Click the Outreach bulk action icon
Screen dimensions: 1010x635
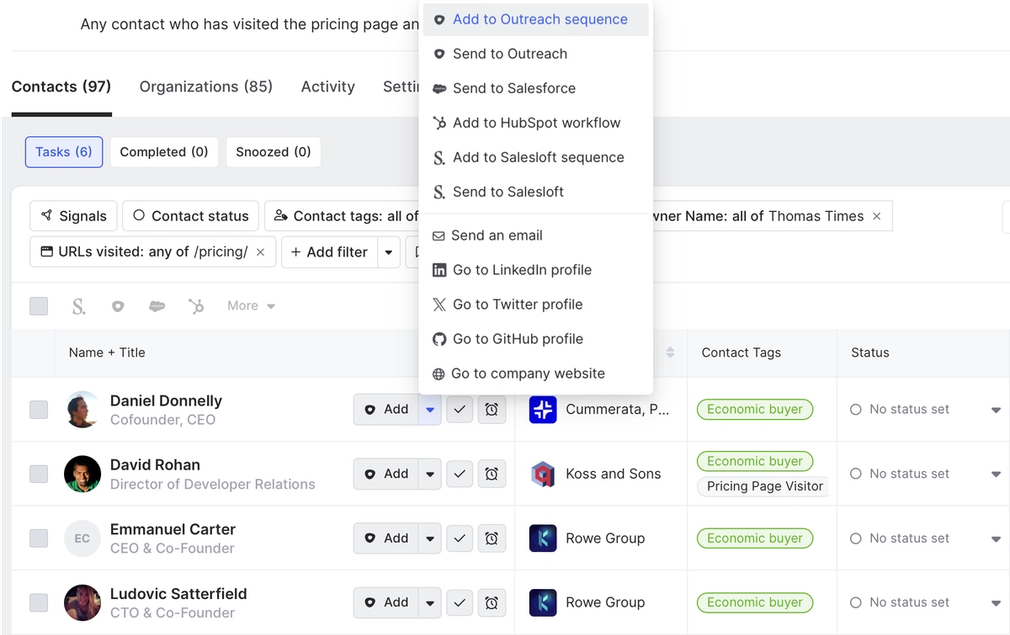coord(118,306)
